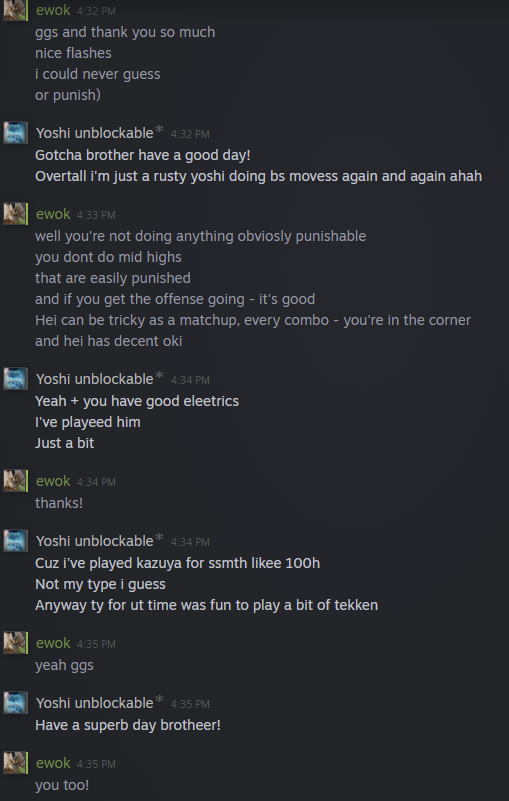Open Yoshi unblockable's avatar at 4:32 PM
This screenshot has width=509, height=801.
point(15,132)
